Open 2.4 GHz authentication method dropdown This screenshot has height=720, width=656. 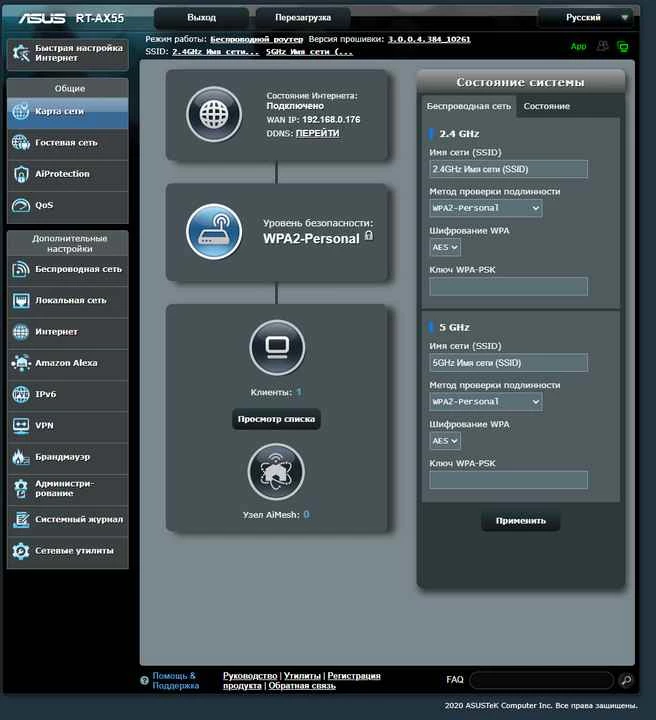[486, 208]
